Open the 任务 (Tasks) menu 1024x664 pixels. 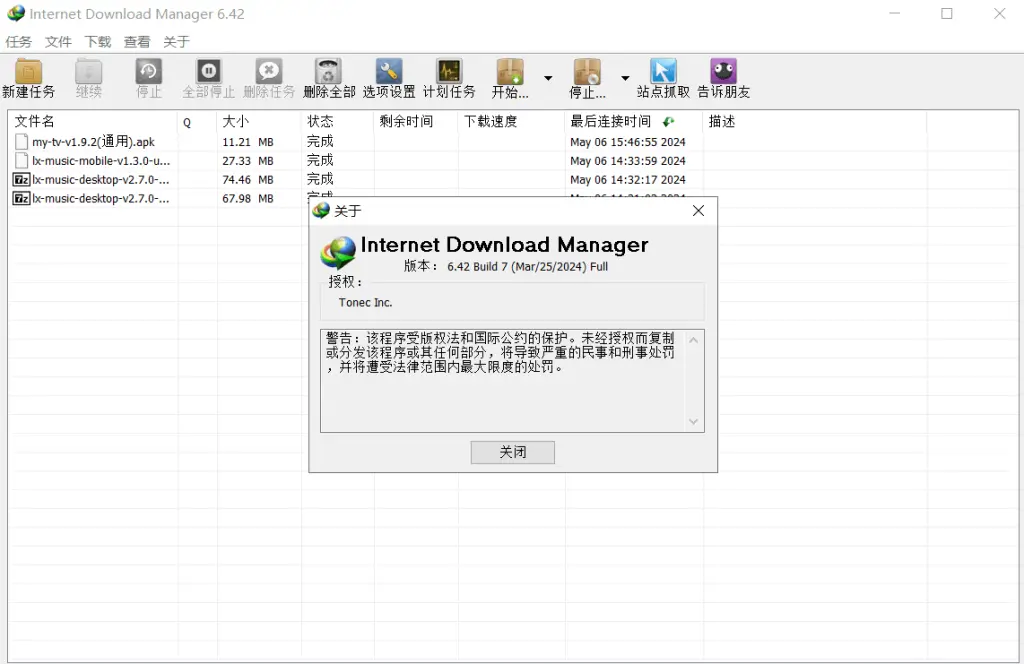[x=19, y=42]
